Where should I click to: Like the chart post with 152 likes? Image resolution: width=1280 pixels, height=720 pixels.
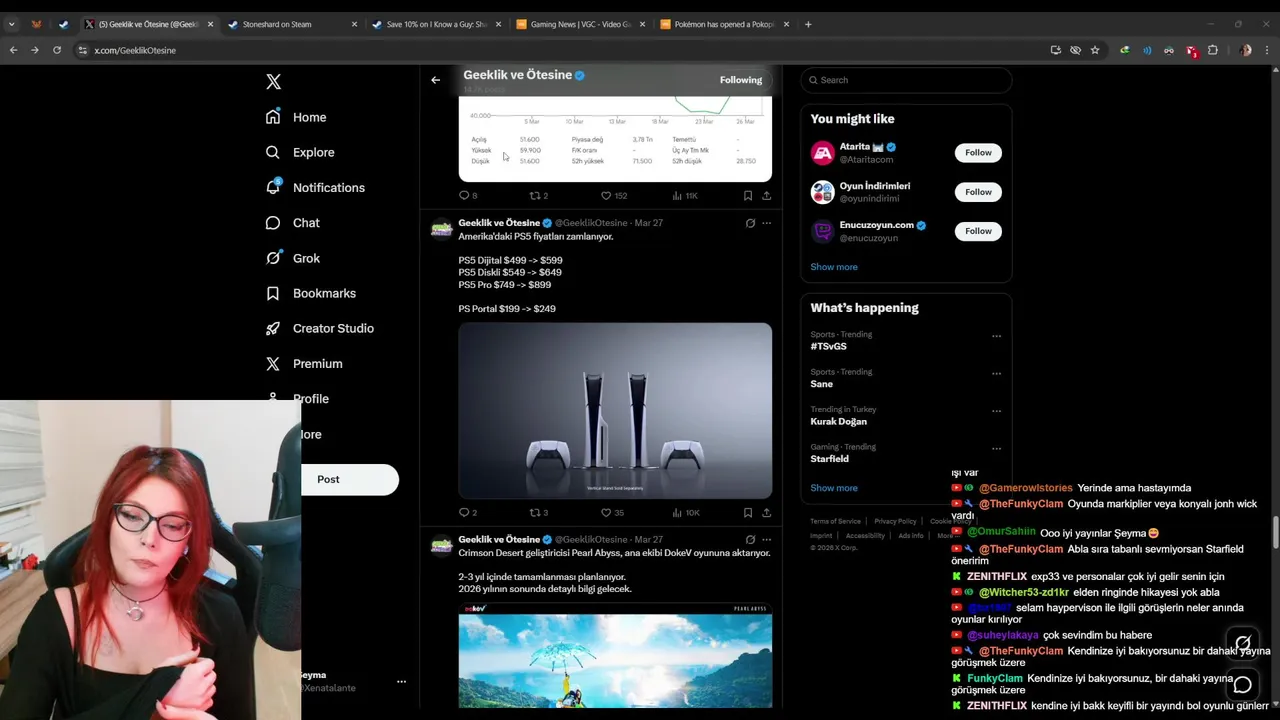pyautogui.click(x=613, y=196)
